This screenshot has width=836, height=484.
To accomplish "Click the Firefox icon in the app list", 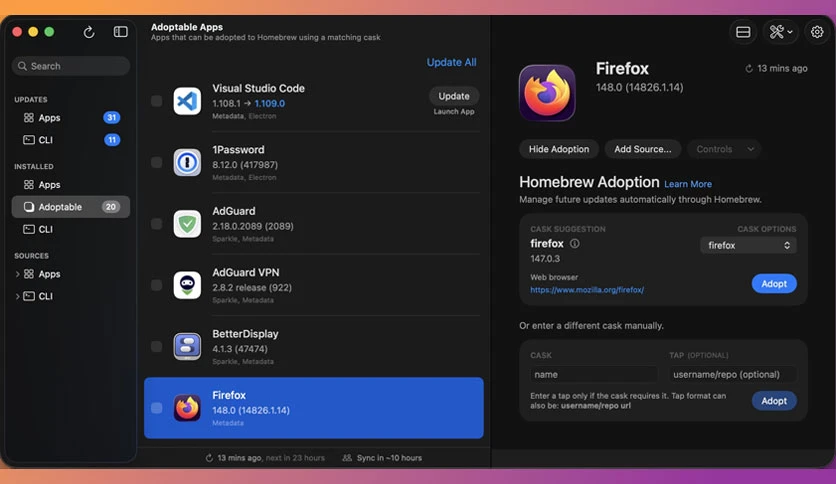I will click(187, 408).
